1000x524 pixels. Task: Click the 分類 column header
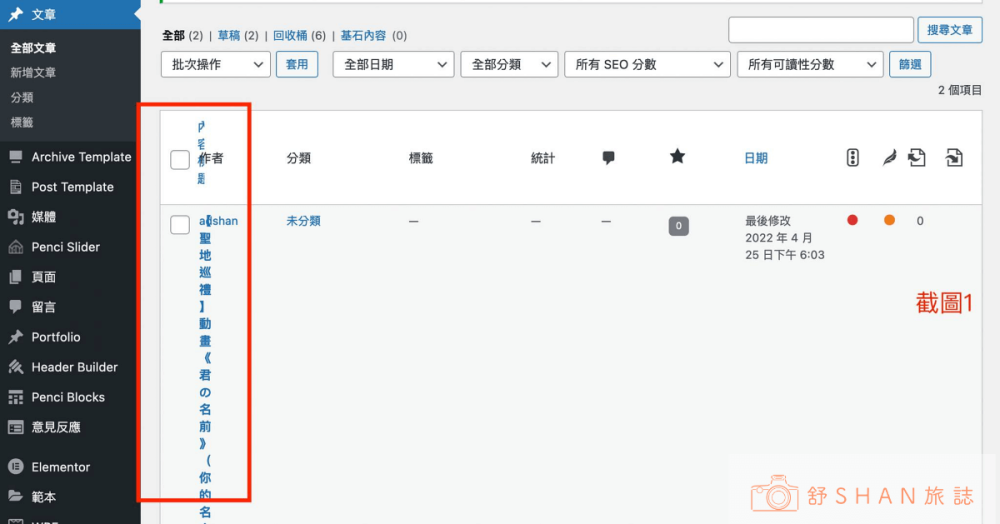(x=298, y=158)
